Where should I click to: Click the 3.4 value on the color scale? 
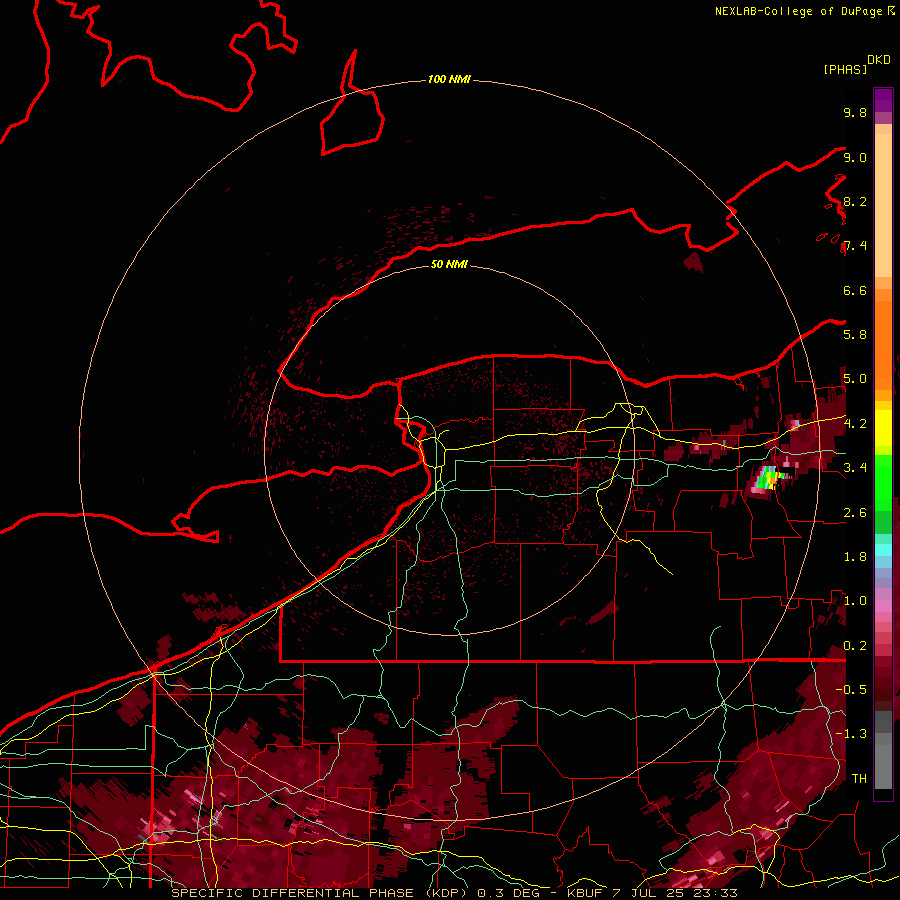click(x=855, y=468)
